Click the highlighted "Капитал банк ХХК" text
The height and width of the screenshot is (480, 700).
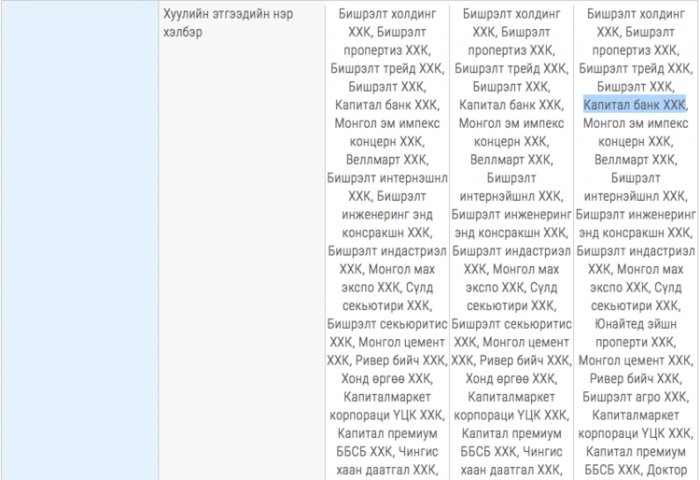pyautogui.click(x=634, y=105)
